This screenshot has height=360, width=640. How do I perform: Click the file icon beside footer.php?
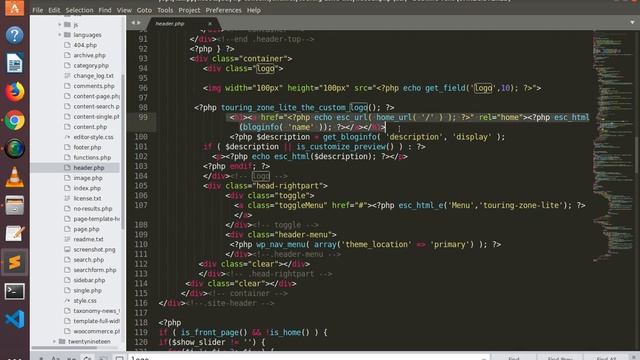[67, 147]
